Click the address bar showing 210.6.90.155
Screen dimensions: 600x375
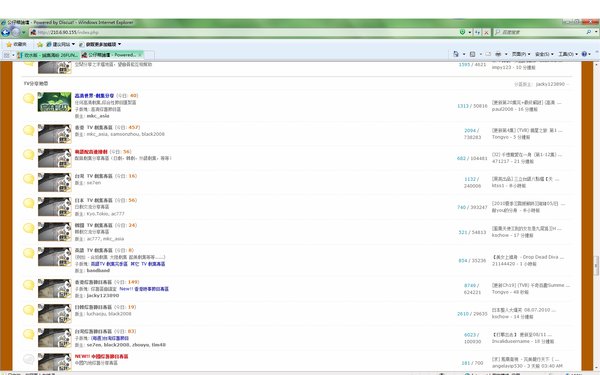[x=243, y=32]
